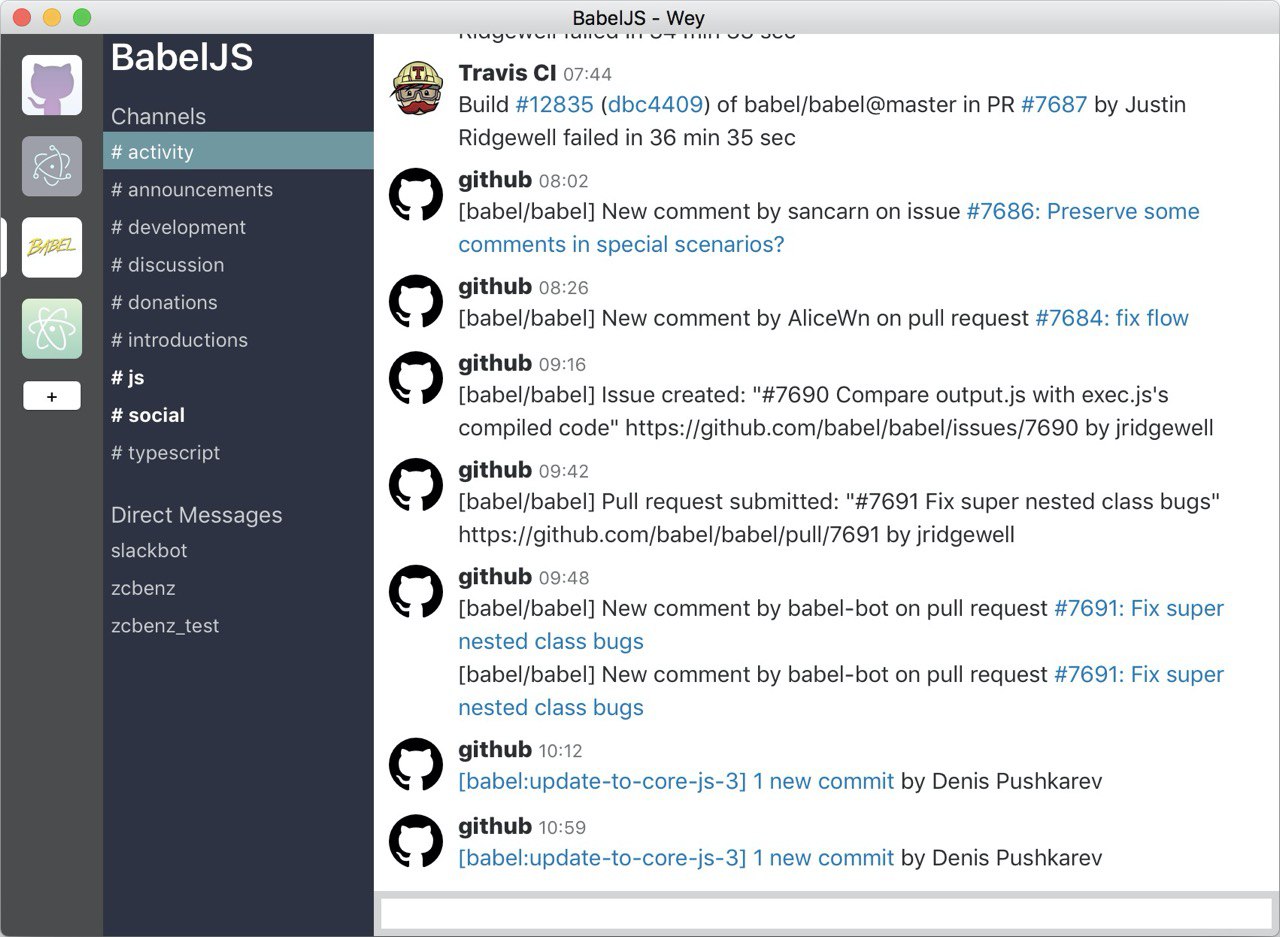Open the # typescript channel

click(238, 452)
